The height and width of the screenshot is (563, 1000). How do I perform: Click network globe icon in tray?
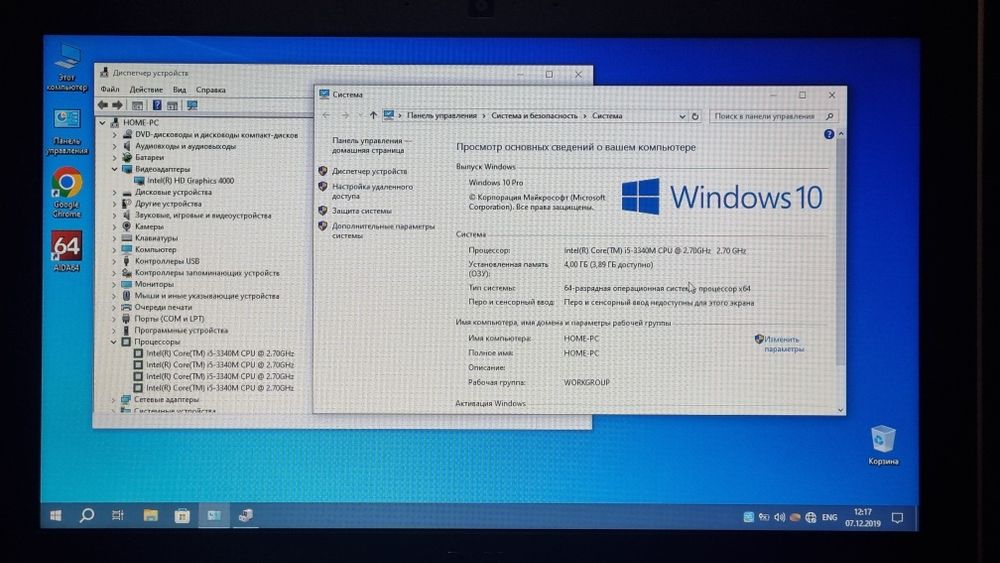811,517
